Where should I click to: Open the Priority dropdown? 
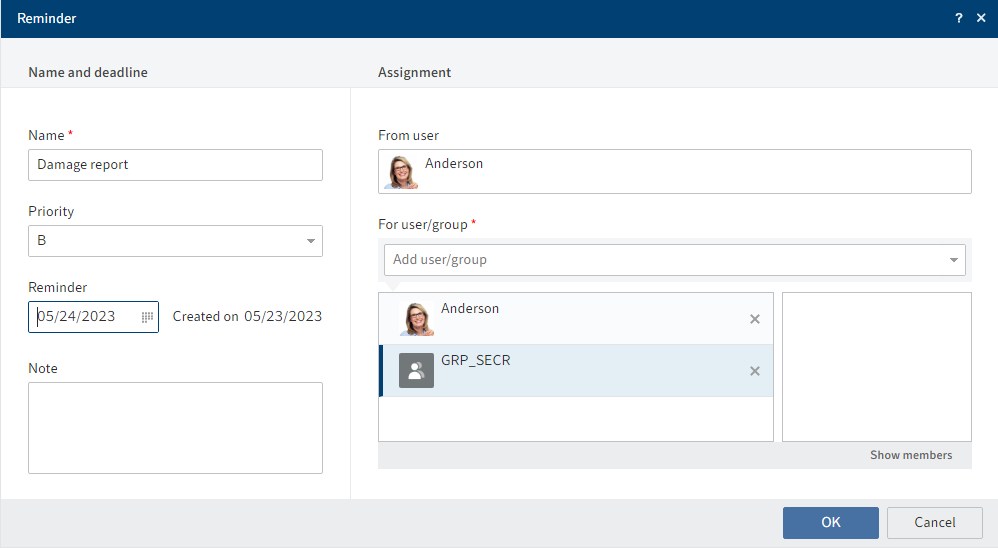311,241
